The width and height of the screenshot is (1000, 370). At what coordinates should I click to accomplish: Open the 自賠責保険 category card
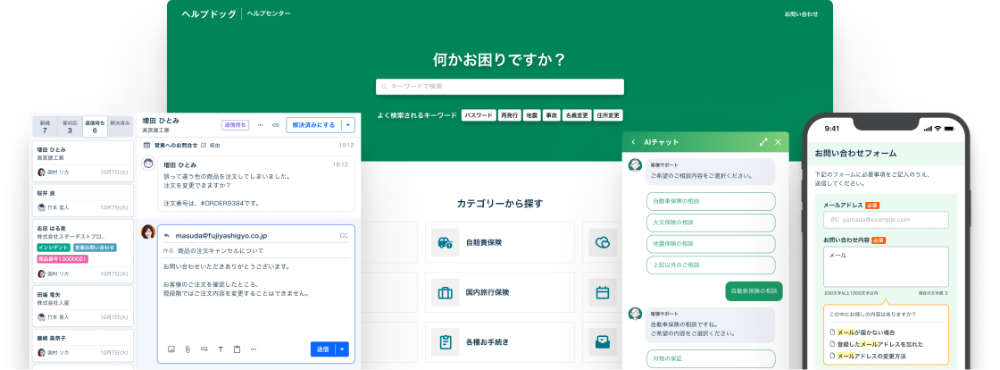click(499, 242)
